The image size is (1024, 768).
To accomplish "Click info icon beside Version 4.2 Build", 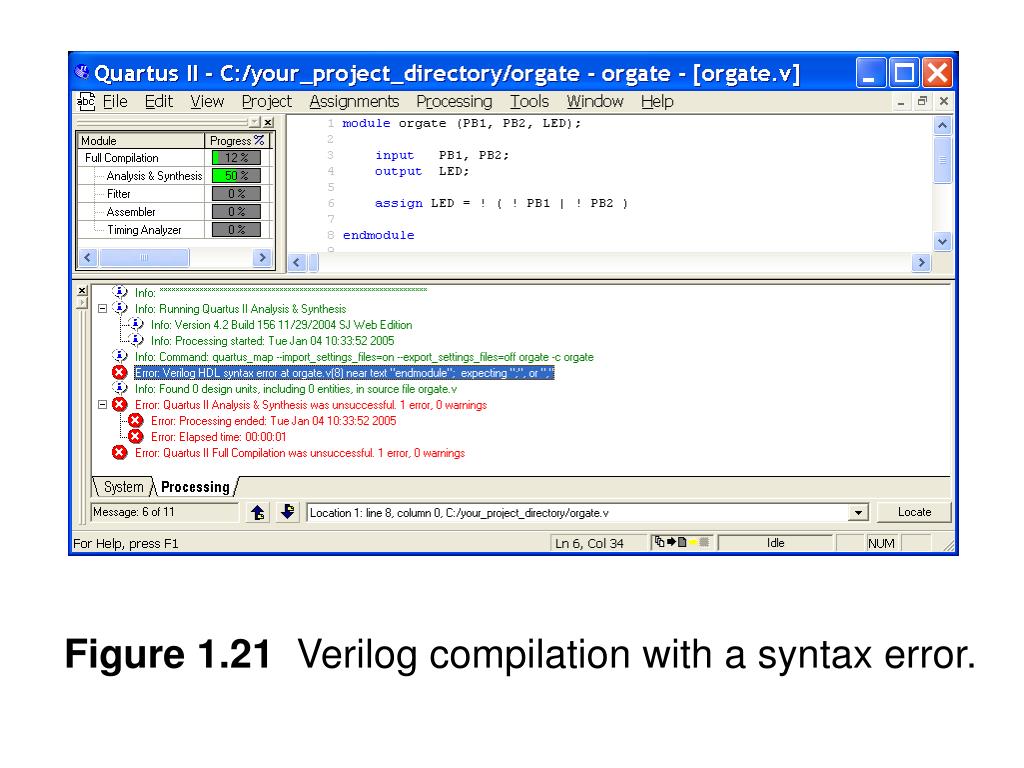I will pyautogui.click(x=135, y=325).
